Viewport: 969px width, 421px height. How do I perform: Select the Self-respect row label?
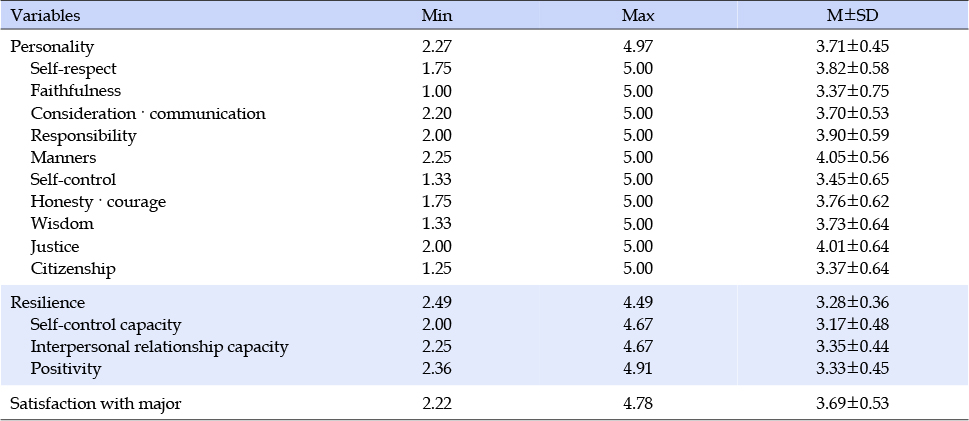point(74,68)
